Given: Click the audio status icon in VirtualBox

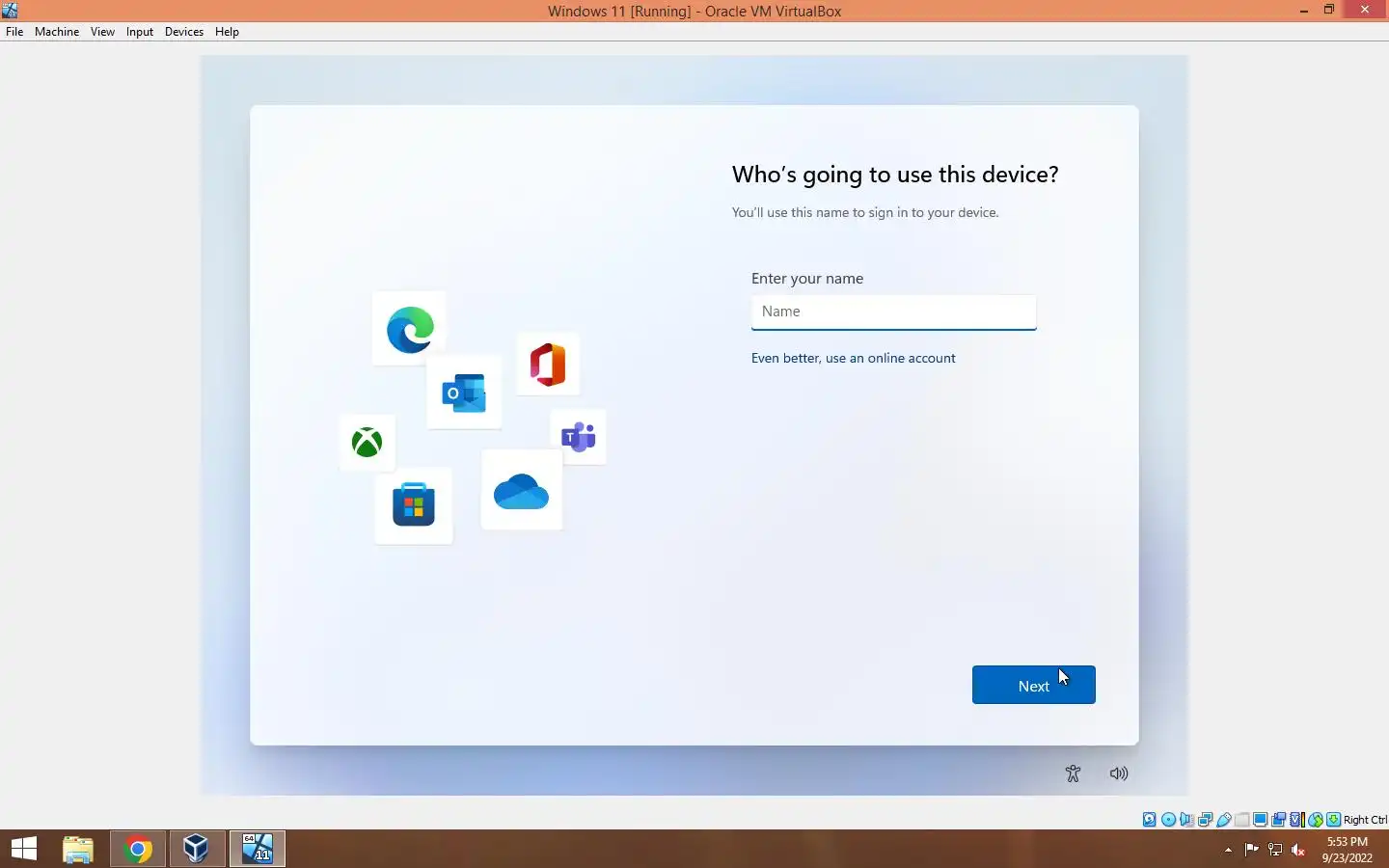Looking at the screenshot, I should pos(1186,820).
